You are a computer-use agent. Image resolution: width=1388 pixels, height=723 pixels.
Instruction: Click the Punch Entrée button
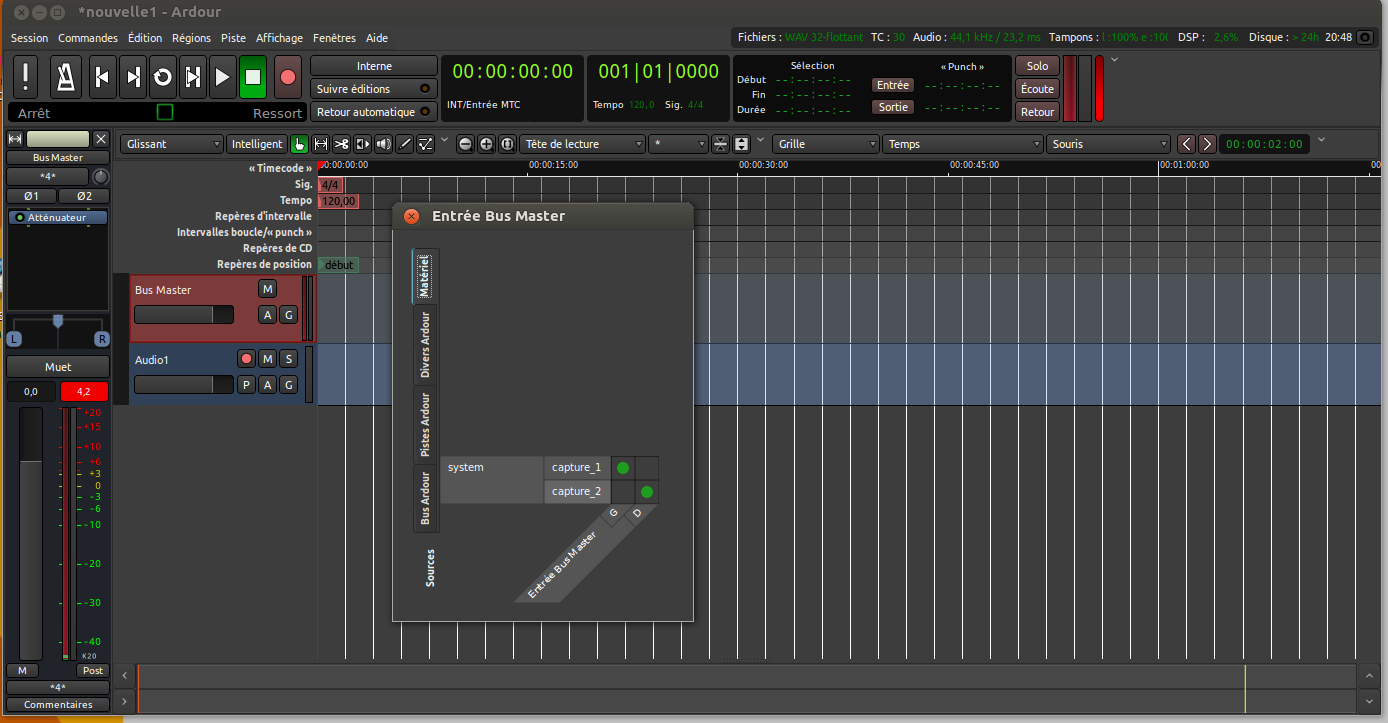892,85
